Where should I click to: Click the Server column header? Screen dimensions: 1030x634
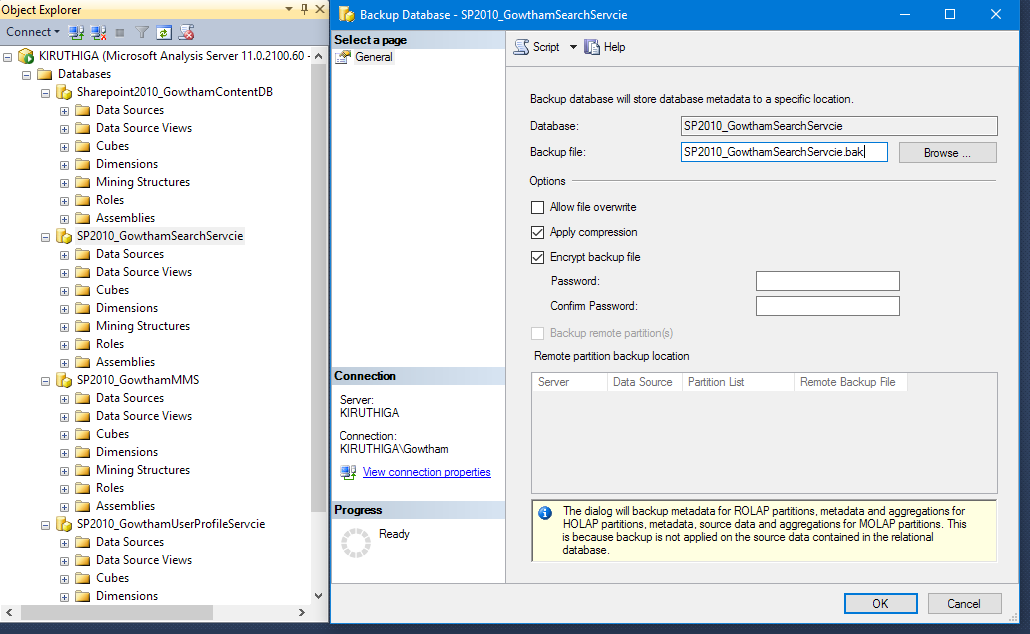pyautogui.click(x=569, y=382)
